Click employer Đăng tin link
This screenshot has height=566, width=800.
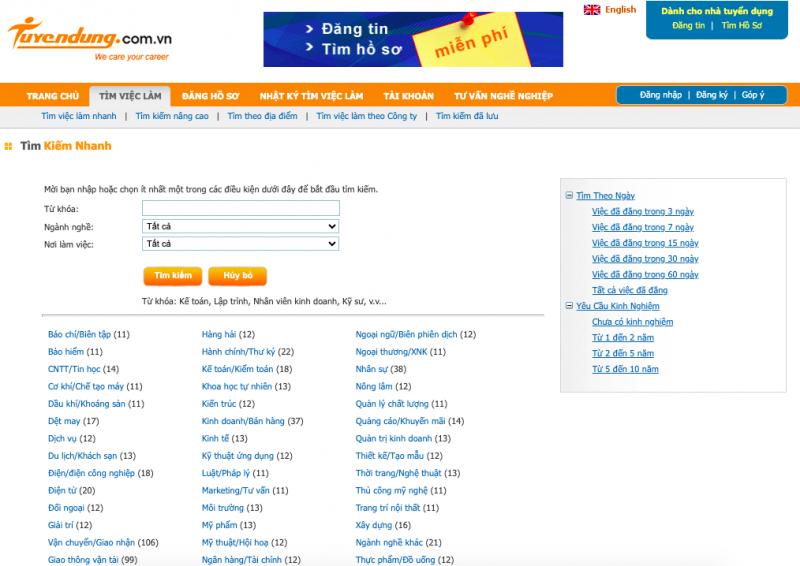coord(688,26)
